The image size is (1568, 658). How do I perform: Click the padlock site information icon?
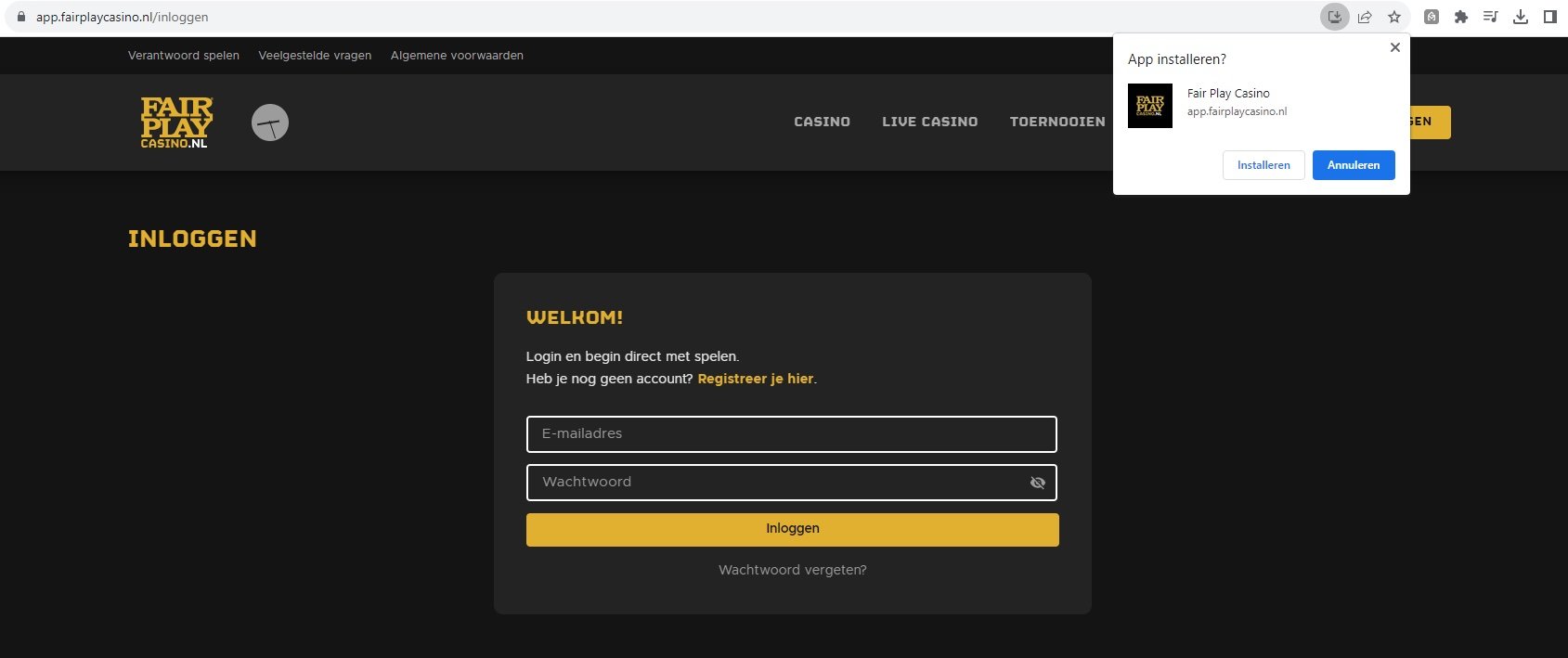21,17
